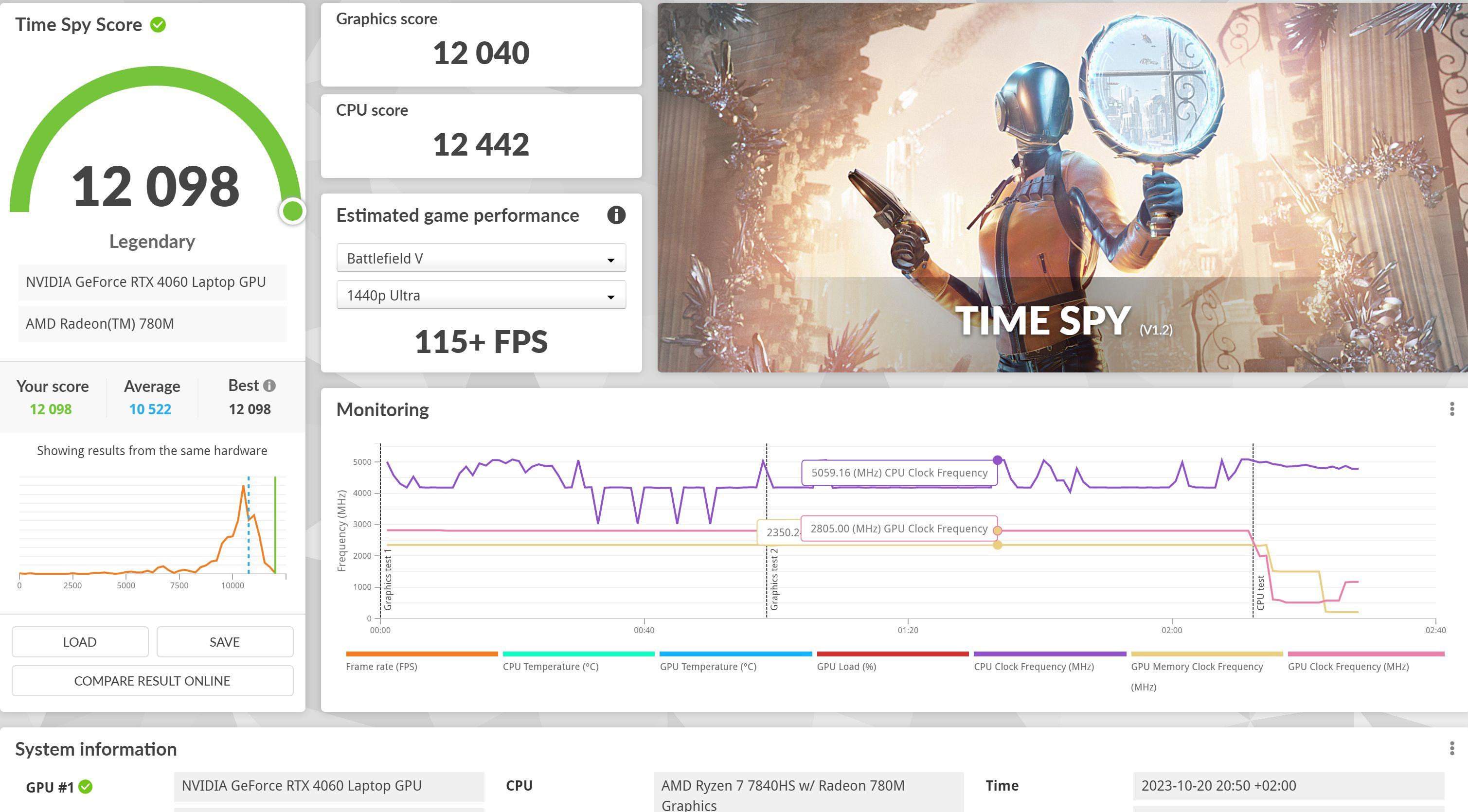The height and width of the screenshot is (812, 1468).
Task: Open the Battlefield V game dropdown
Action: point(481,259)
